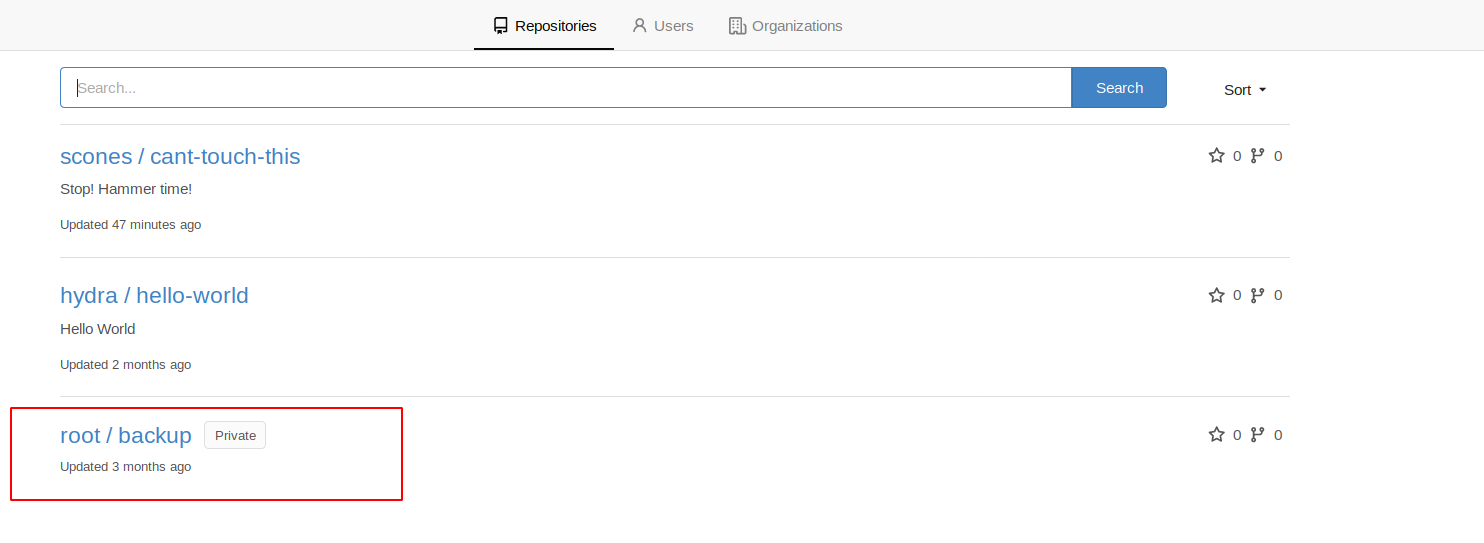Image resolution: width=1484 pixels, height=543 pixels.
Task: Select the Repositories tab
Action: 544,26
